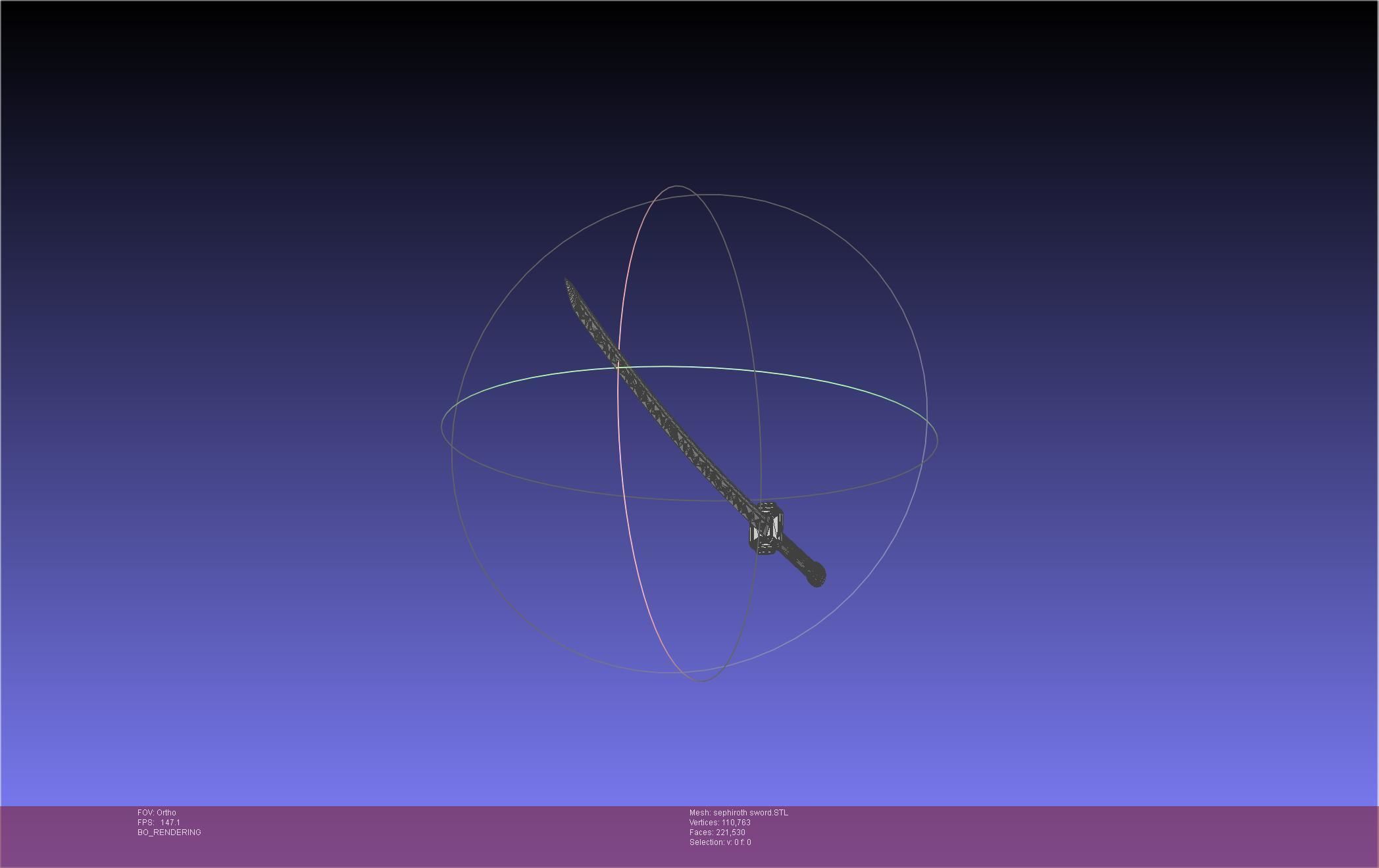Click blank area of the purple info bar
The image size is (1379, 868).
[x=1053, y=835]
